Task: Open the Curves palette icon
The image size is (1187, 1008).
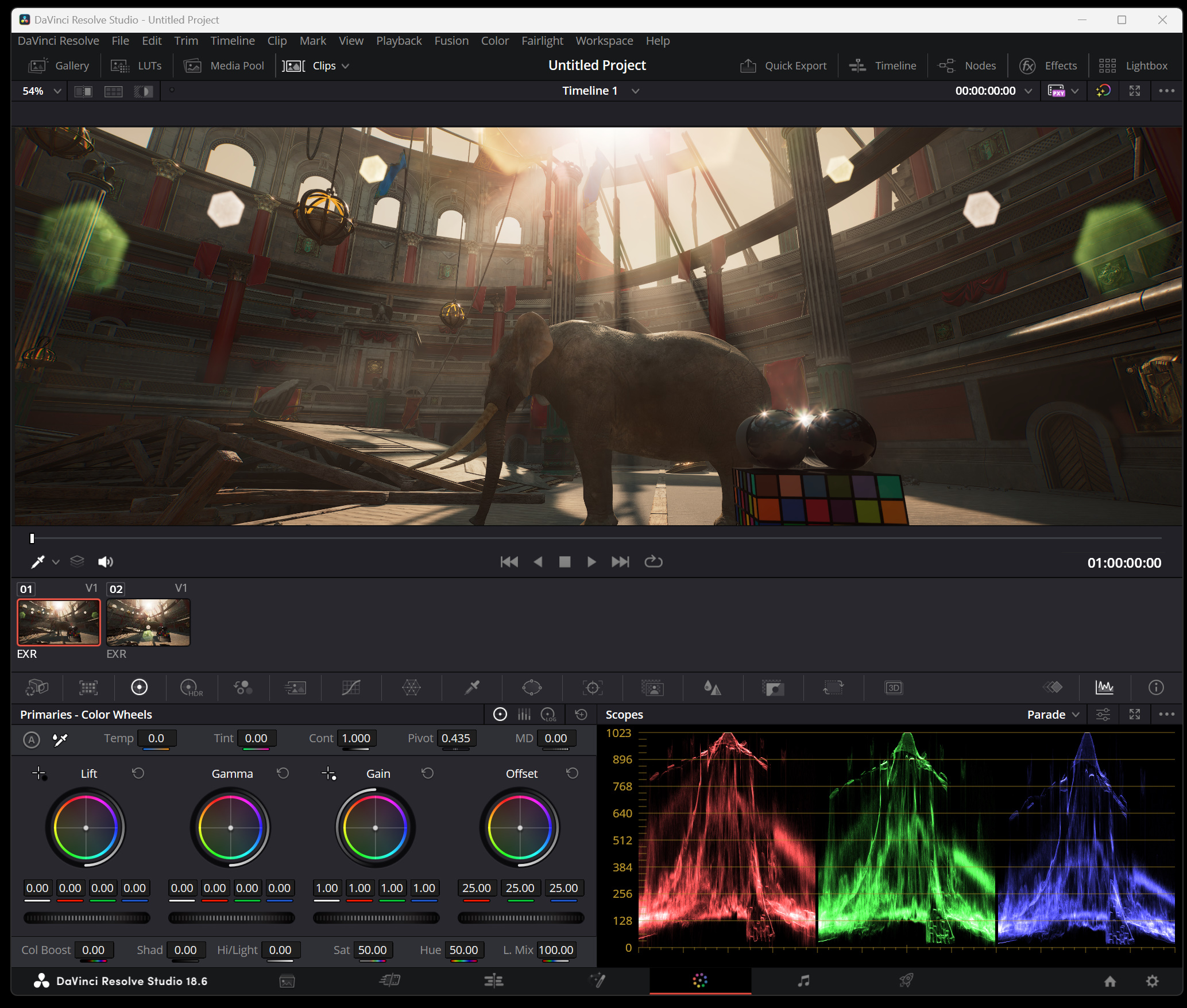Action: (x=351, y=687)
